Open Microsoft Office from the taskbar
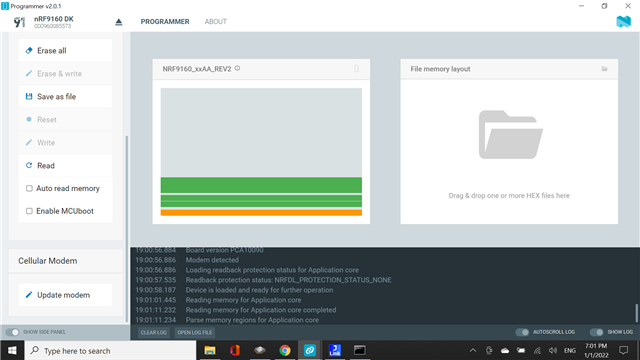Screen dimensions: 640x360 point(235,350)
